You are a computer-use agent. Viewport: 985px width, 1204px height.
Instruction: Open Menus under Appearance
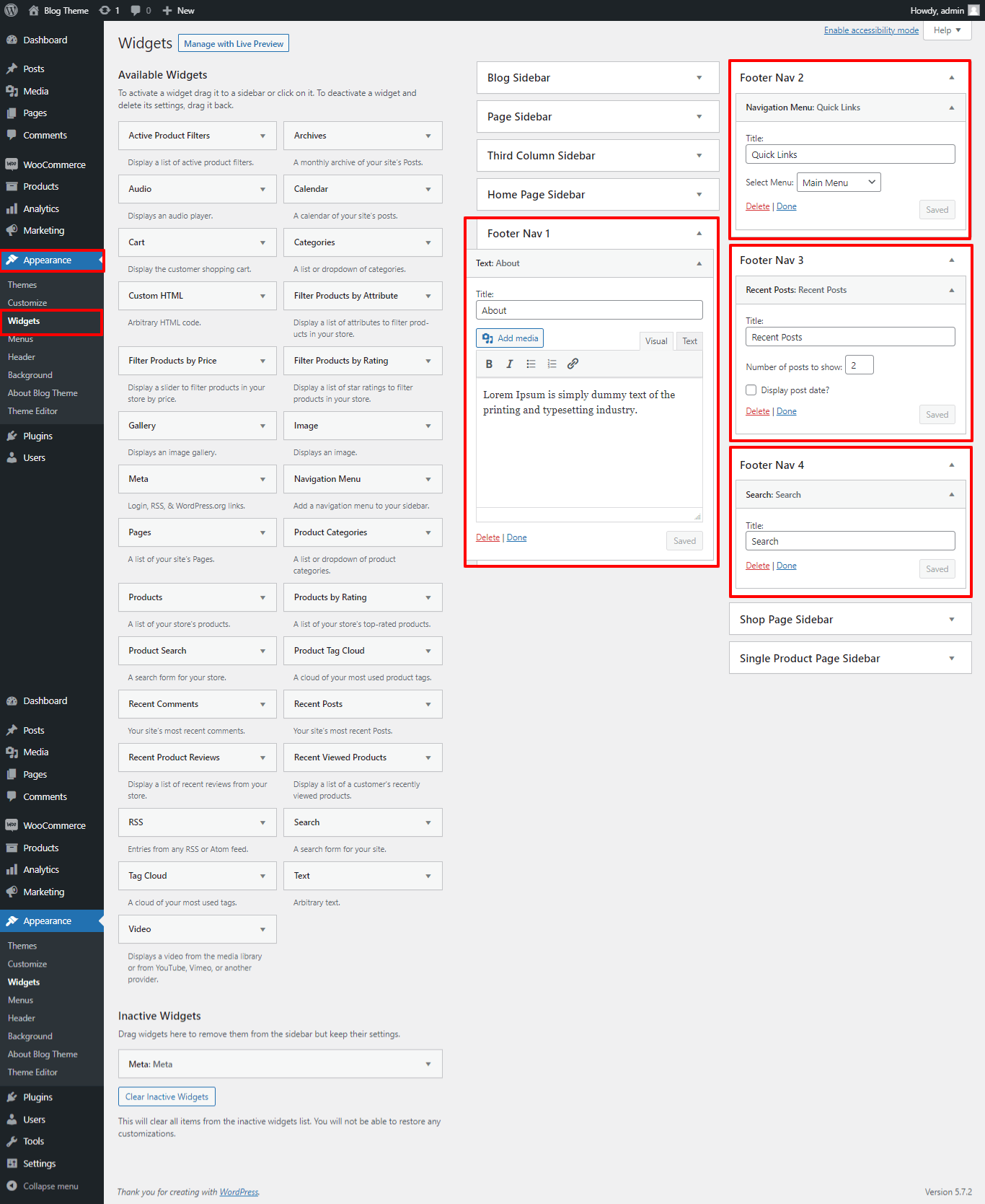pos(21,339)
